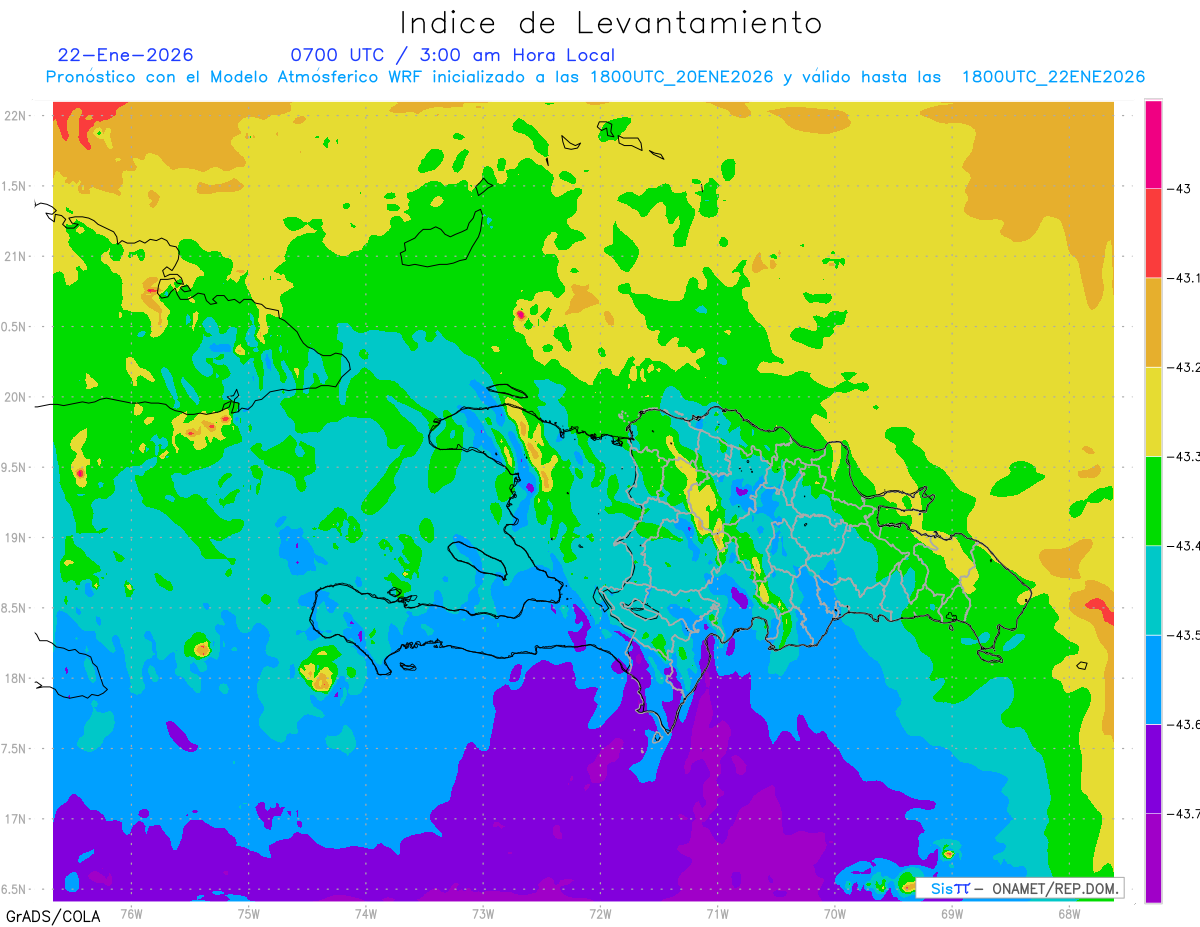The width and height of the screenshot is (1200, 927).
Task: Click the '22N' latitude label
Action: [x=16, y=115]
